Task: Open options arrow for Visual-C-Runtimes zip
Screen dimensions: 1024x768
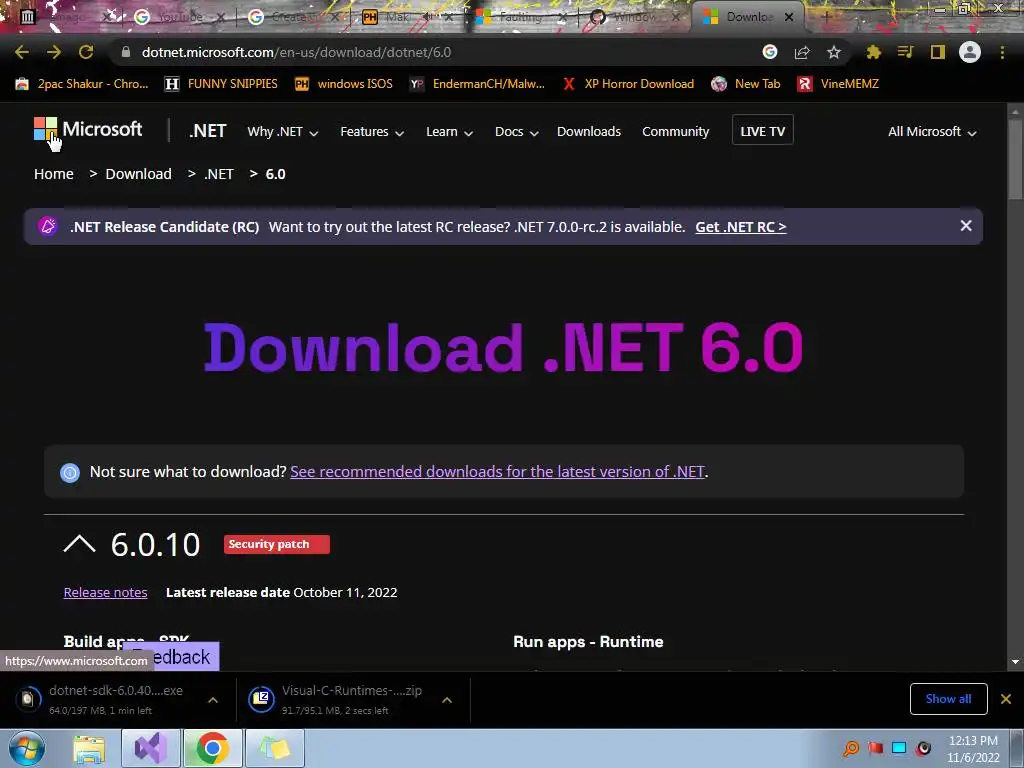Action: pos(447,700)
